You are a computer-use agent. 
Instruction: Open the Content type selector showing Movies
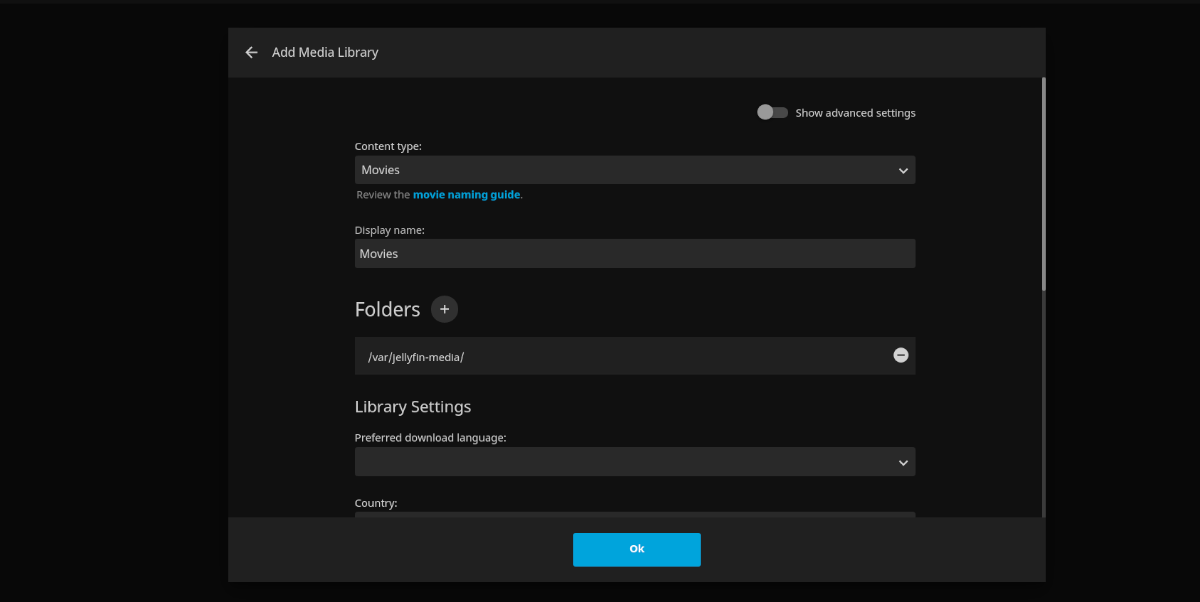(x=635, y=170)
